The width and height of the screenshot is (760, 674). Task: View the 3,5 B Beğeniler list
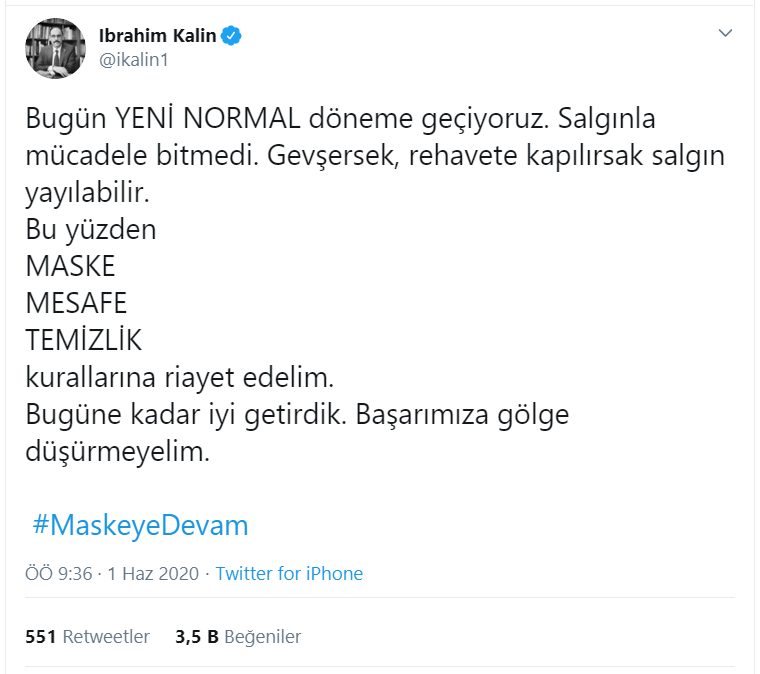(238, 636)
